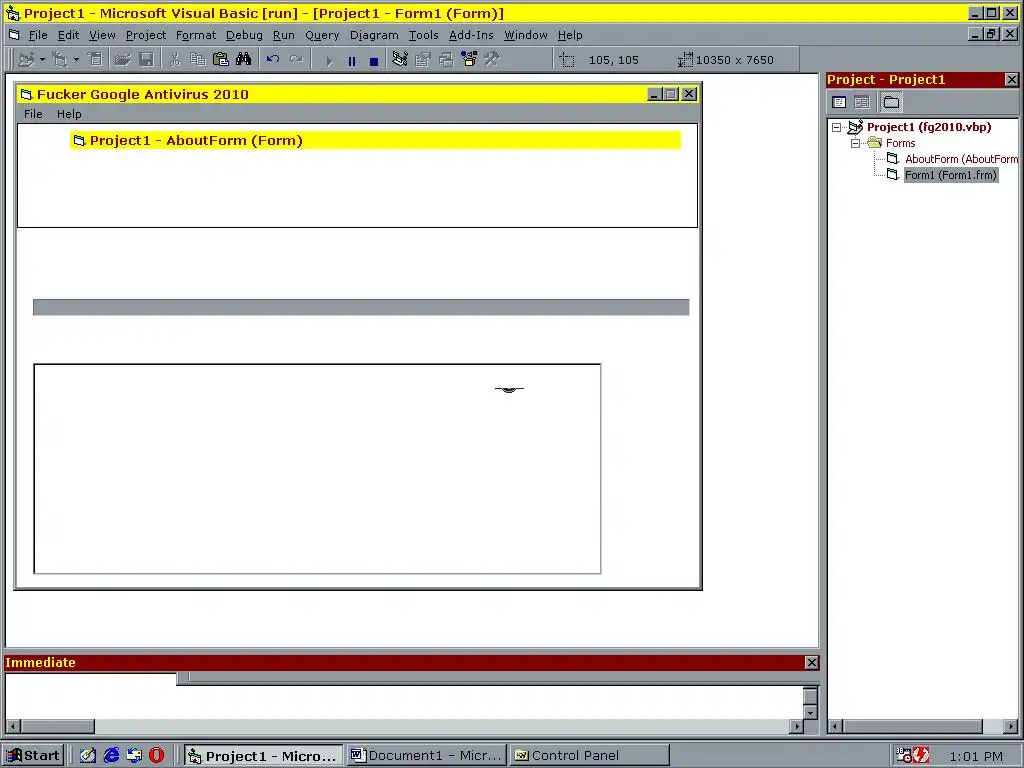Click the Save Project floppy icon
Image resolution: width=1024 pixels, height=768 pixels.
[x=146, y=59]
